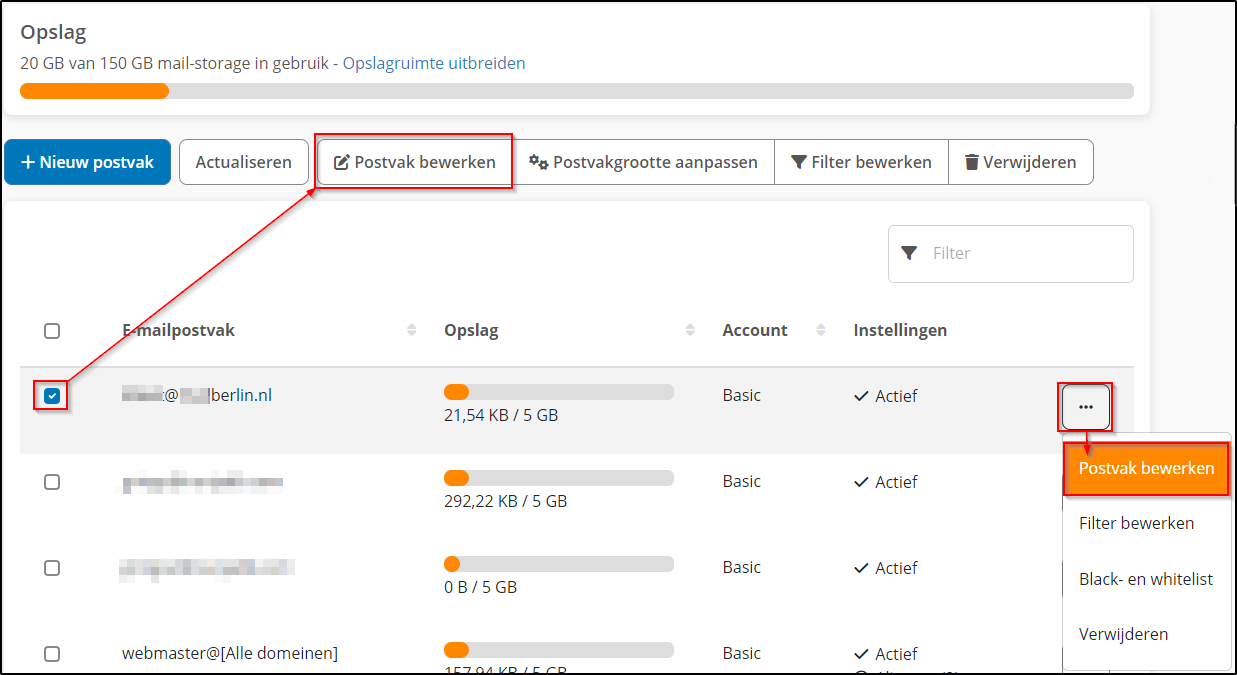Click the funnel icon on Filter bewerken button
Screen dimensions: 1237x675
pyautogui.click(x=800, y=161)
